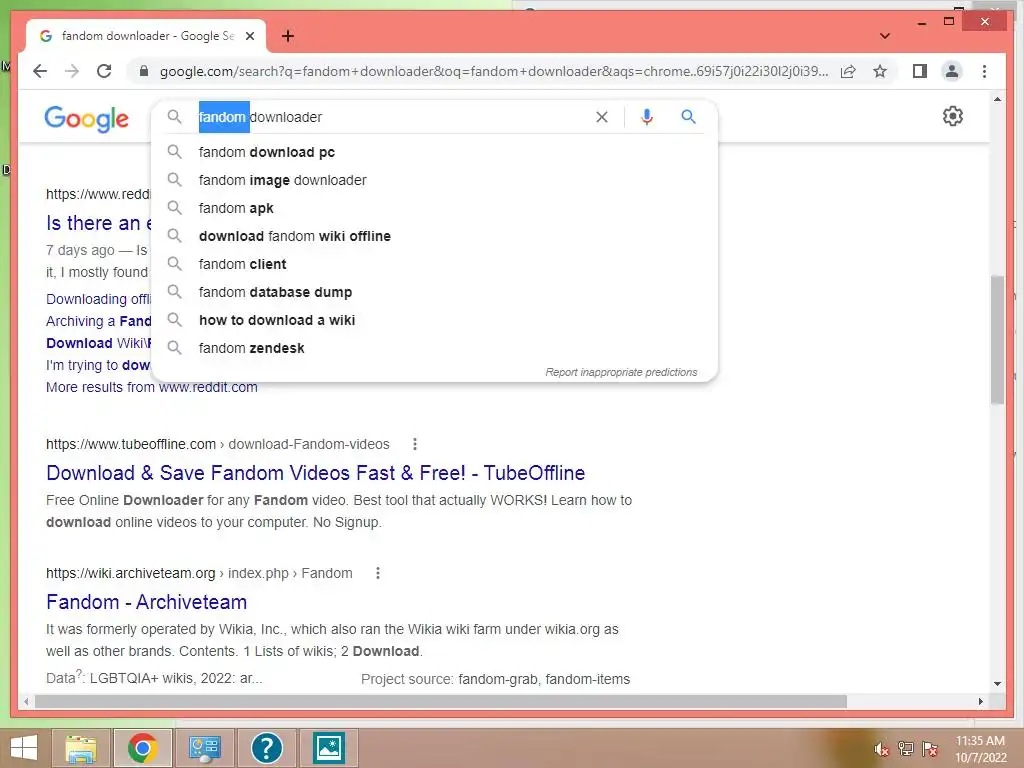Click the Action Center flag tray icon
Image resolution: width=1024 pixels, height=768 pixels.
coord(930,749)
